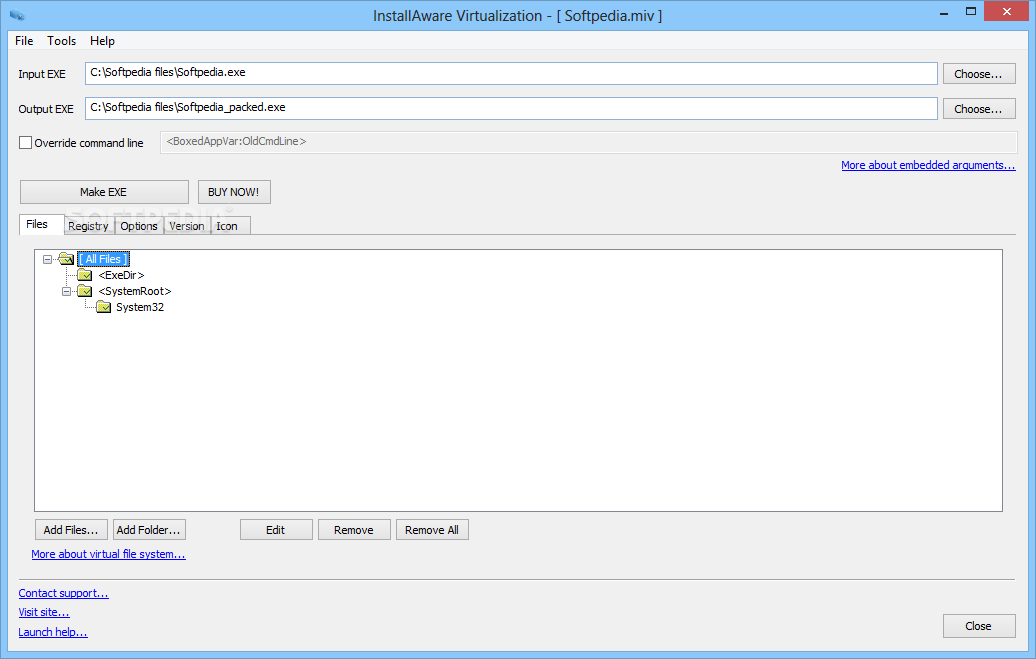Click the InstallAware app icon in title bar
Screen dimensions: 1036x659
tap(17, 15)
